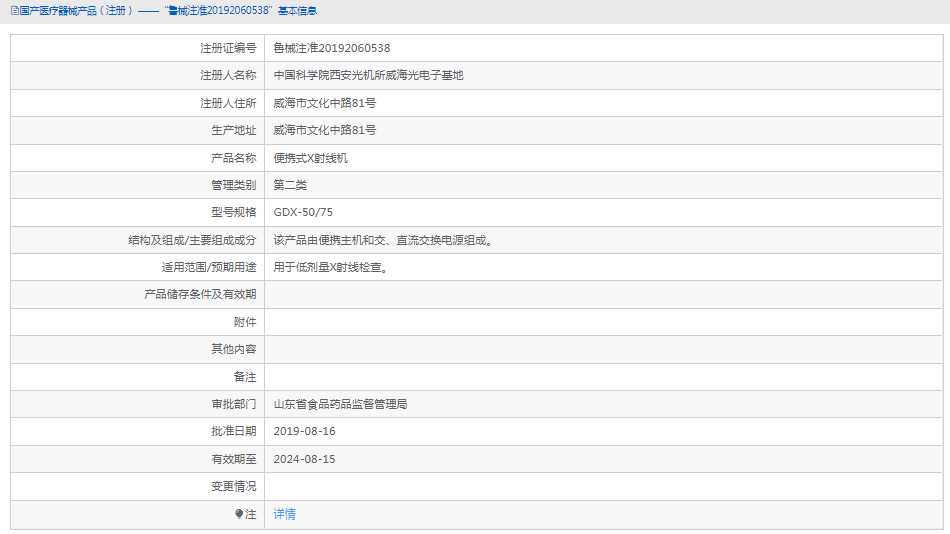Click the 注册人名称 label
Image resolution: width=950 pixels, height=534 pixels.
tap(228, 75)
